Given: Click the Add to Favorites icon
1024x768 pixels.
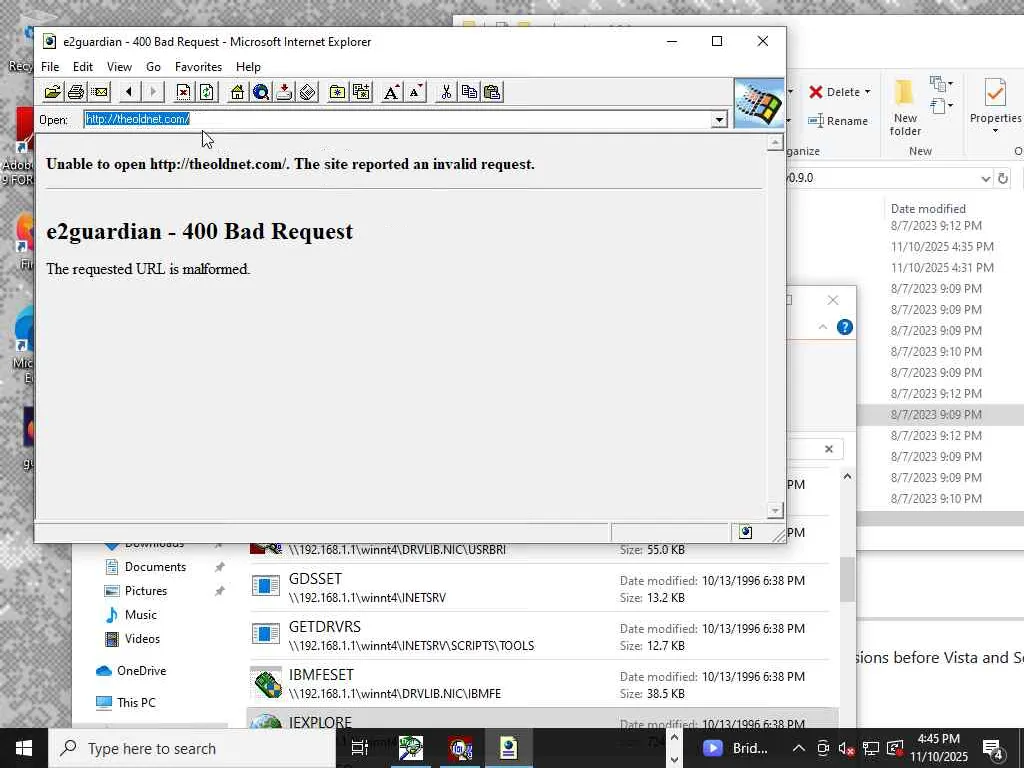Looking at the screenshot, I should point(360,92).
